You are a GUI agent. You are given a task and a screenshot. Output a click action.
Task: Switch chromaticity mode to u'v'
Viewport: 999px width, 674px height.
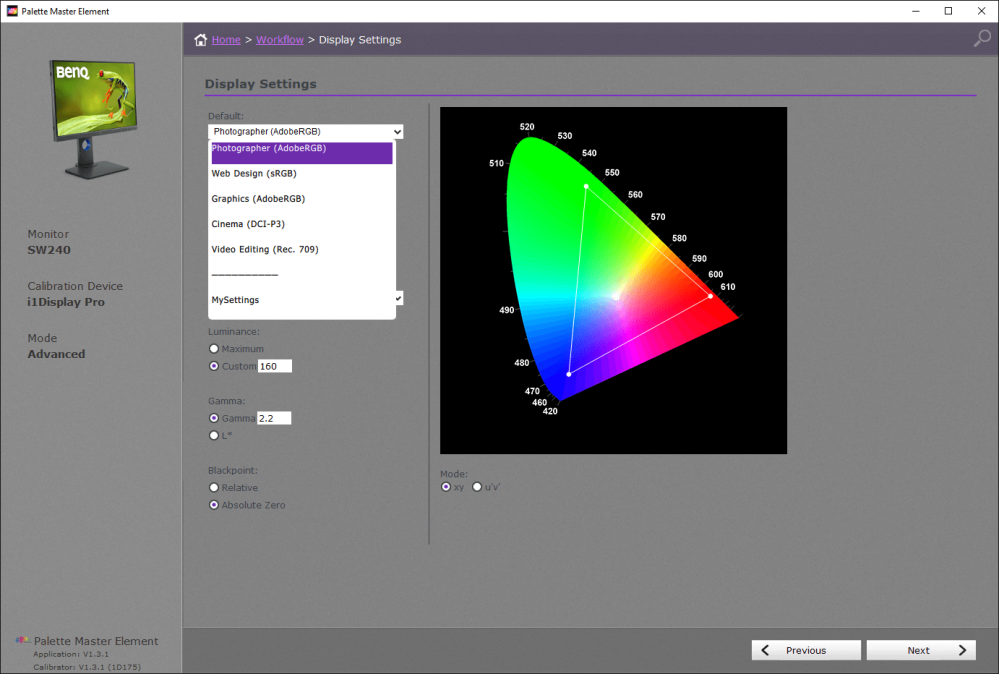click(477, 487)
